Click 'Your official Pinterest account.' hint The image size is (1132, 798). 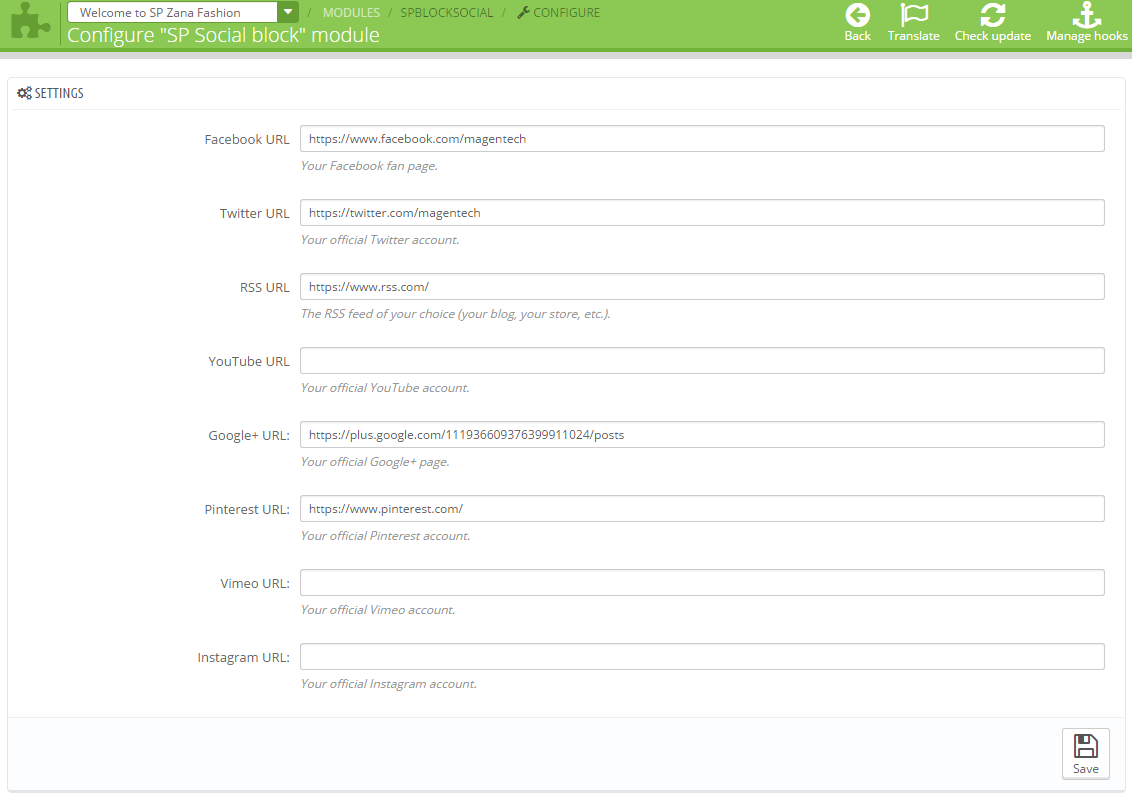[386, 536]
